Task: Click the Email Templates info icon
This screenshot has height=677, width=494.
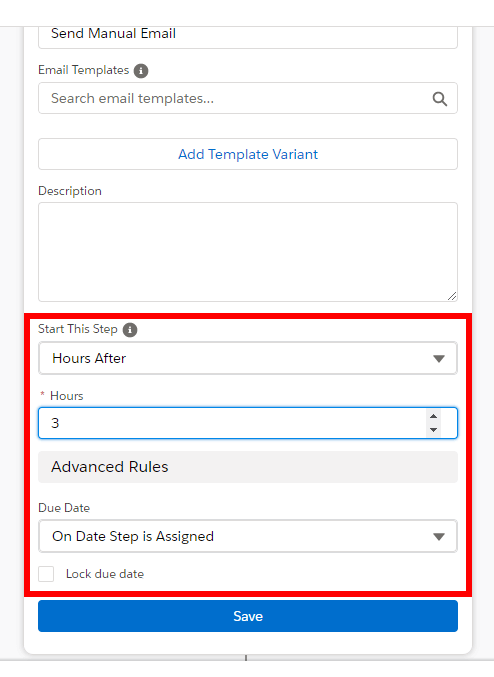Action: pyautogui.click(x=141, y=70)
